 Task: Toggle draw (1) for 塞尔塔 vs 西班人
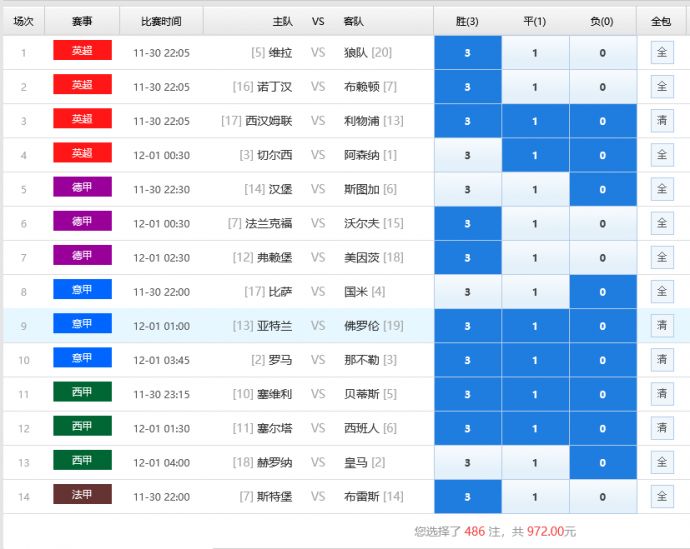tap(535, 428)
